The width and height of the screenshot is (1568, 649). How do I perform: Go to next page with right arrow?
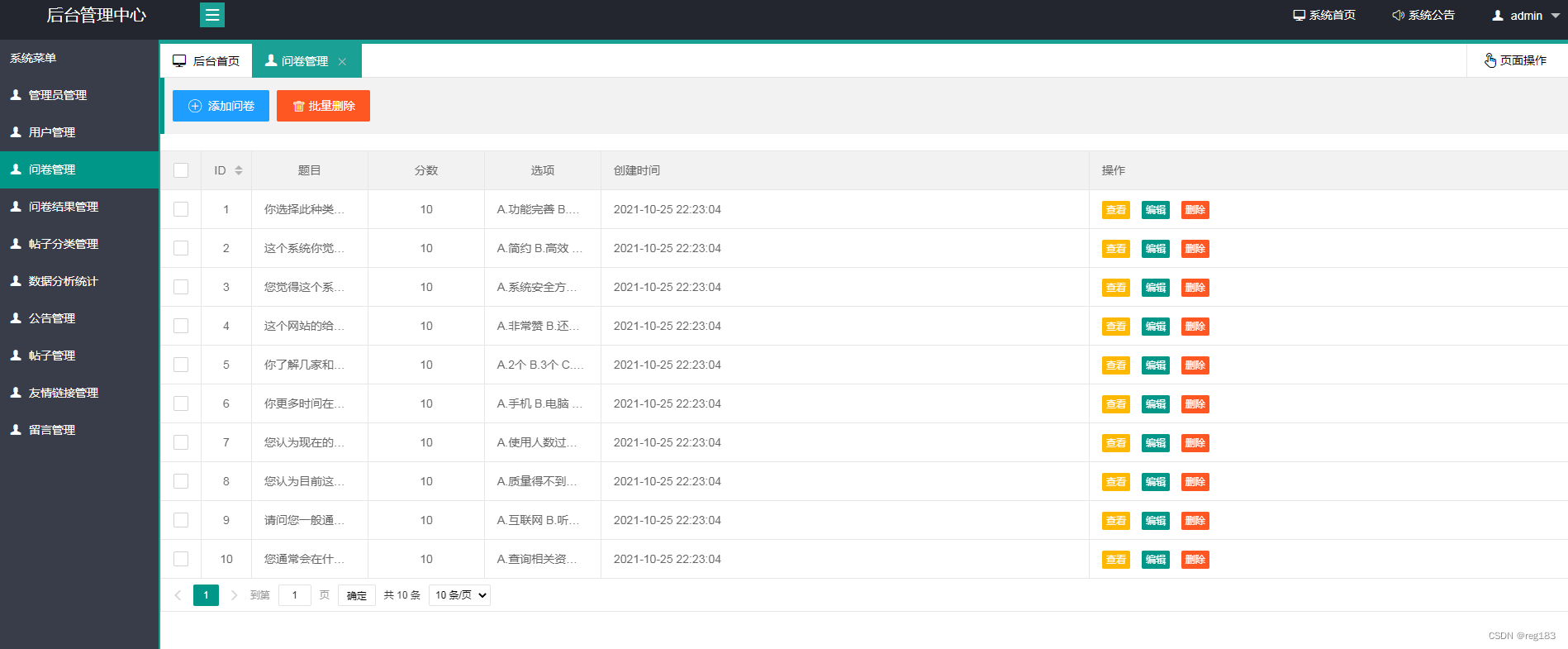point(234,595)
